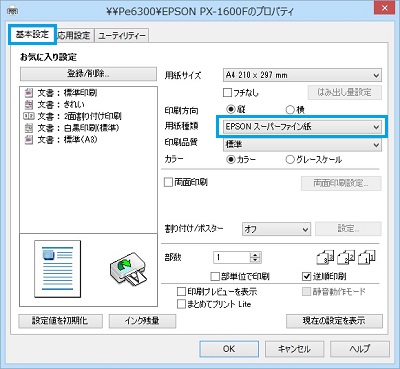Click the 設定値を初期化 button
Screen dimensions: 400x369
point(60,321)
